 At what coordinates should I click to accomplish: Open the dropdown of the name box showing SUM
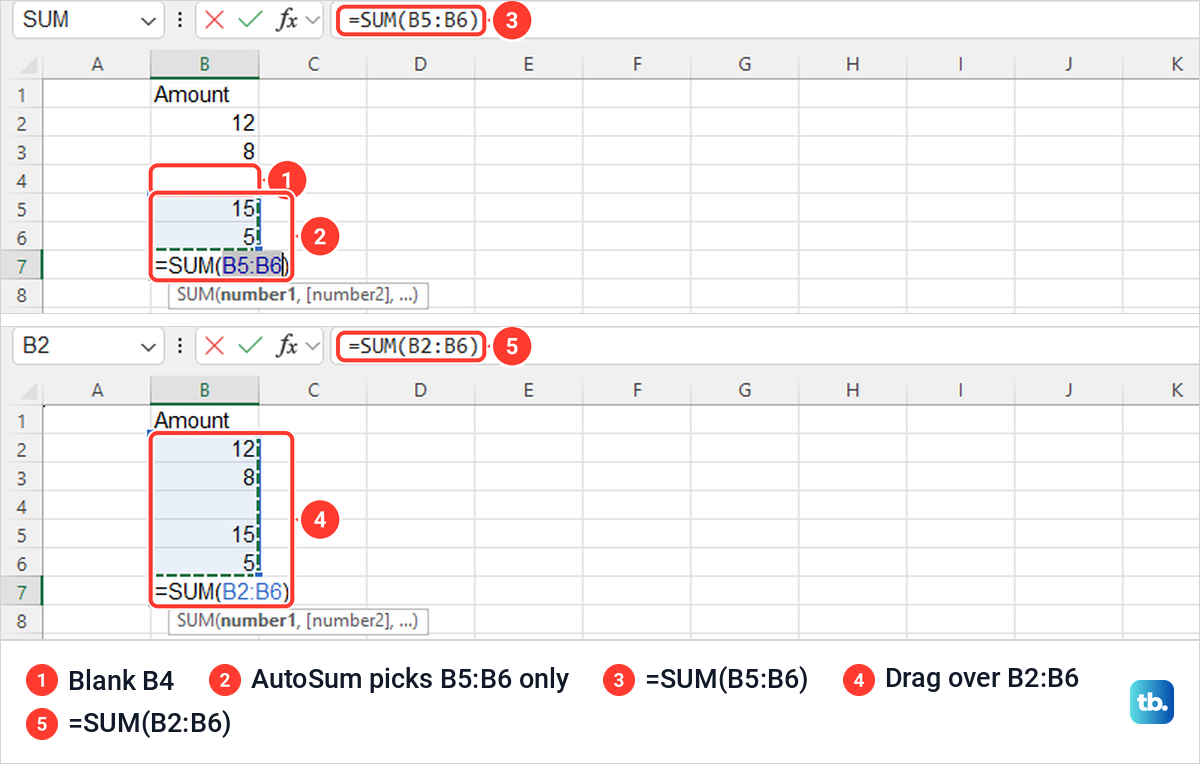[149, 20]
